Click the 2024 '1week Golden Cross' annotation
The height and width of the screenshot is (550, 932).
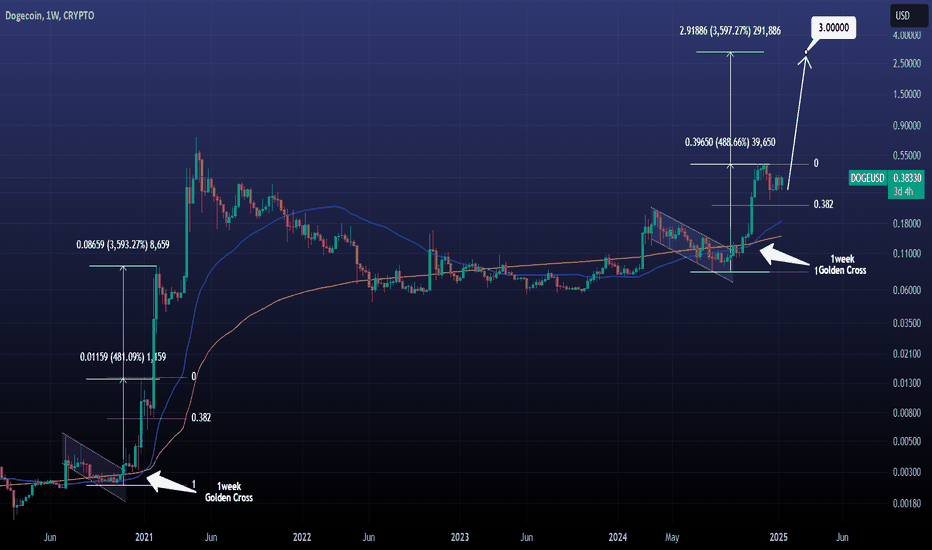click(841, 265)
